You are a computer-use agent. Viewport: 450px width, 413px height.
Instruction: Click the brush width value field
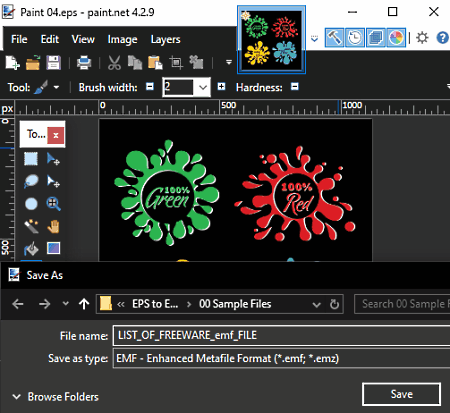[x=178, y=87]
